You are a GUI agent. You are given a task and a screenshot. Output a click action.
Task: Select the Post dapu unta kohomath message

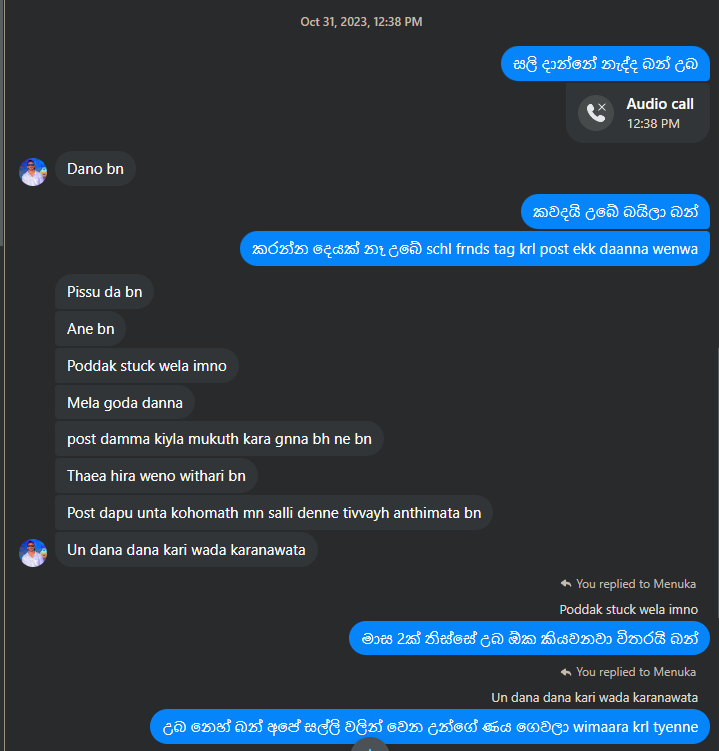point(274,512)
